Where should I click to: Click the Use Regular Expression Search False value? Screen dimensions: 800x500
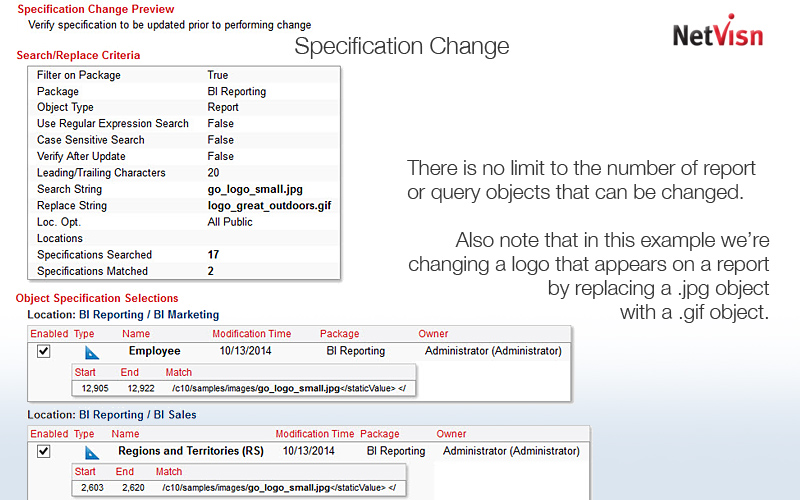pos(220,123)
